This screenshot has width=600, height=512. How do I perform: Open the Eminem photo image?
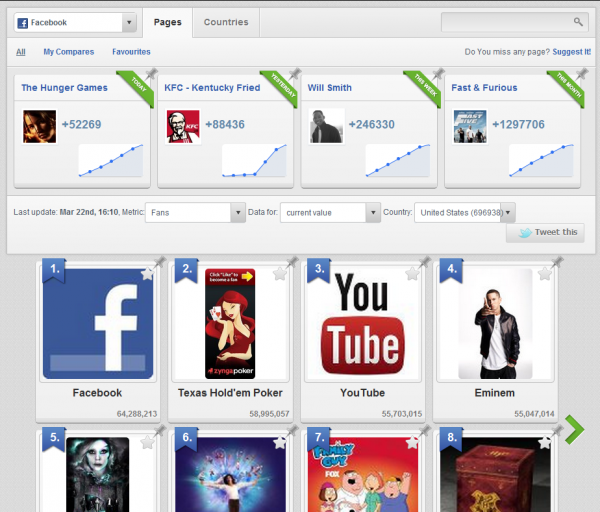(495, 324)
